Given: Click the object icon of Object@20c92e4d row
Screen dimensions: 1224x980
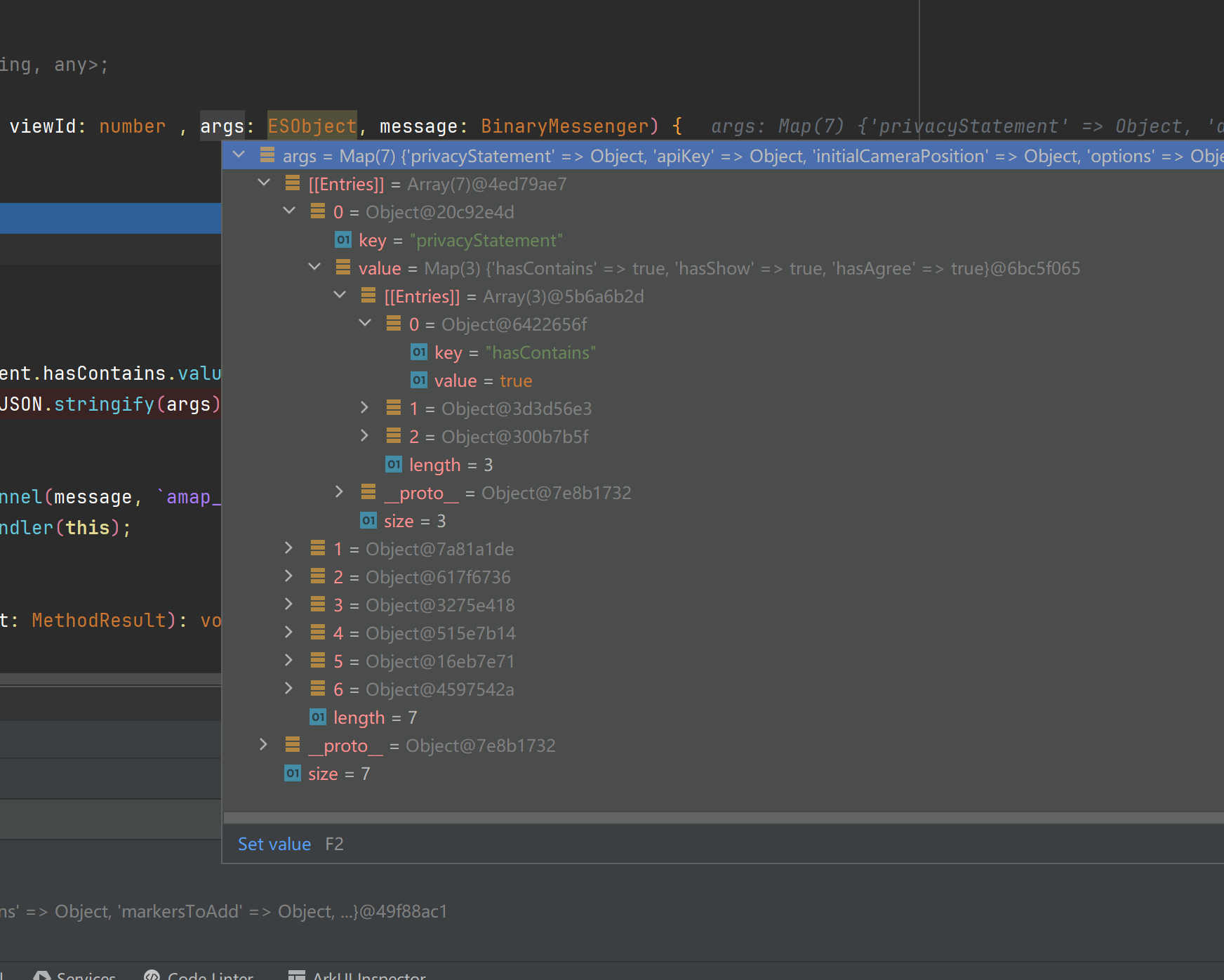Looking at the screenshot, I should coord(318,211).
